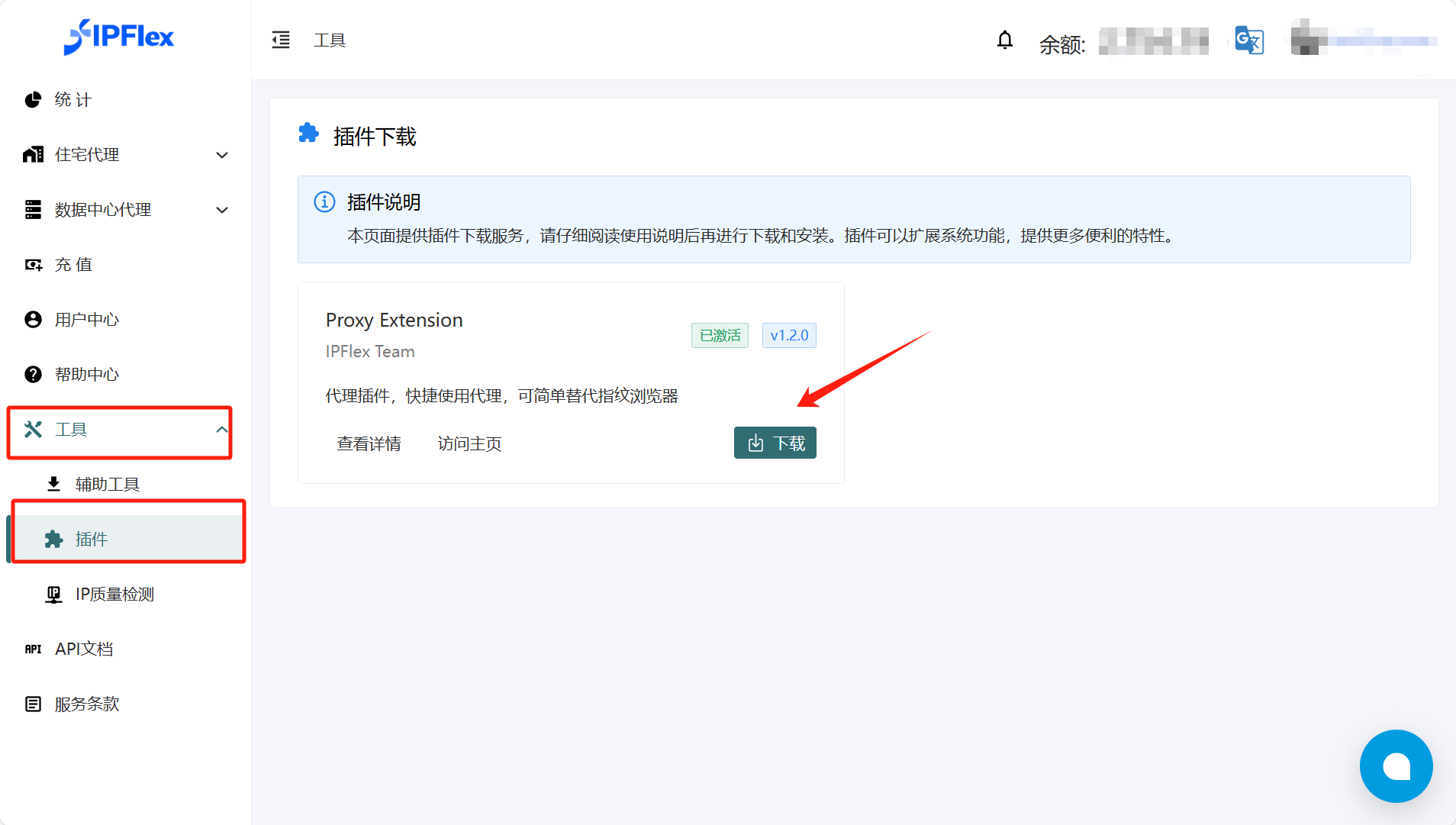Click the info icon beside 插件说明
Image resolution: width=1456 pixels, height=825 pixels.
click(x=324, y=201)
